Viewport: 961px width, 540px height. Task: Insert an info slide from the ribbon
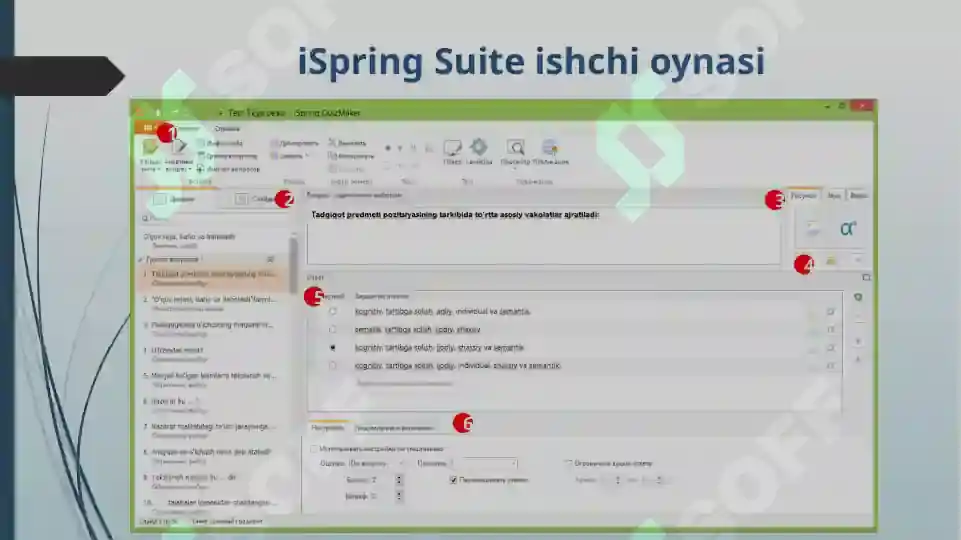pos(220,143)
